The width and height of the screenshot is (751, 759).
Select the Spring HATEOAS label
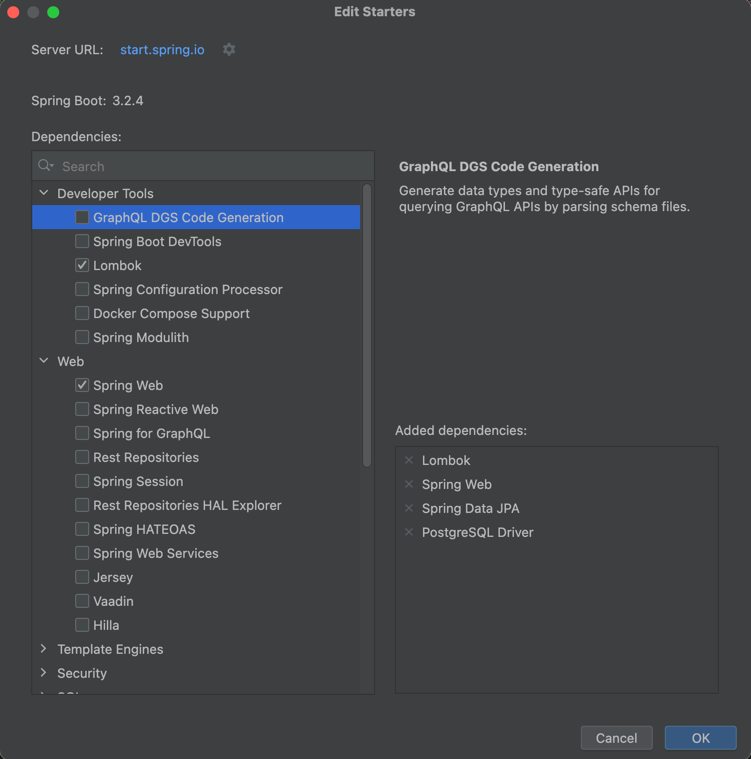(144, 529)
